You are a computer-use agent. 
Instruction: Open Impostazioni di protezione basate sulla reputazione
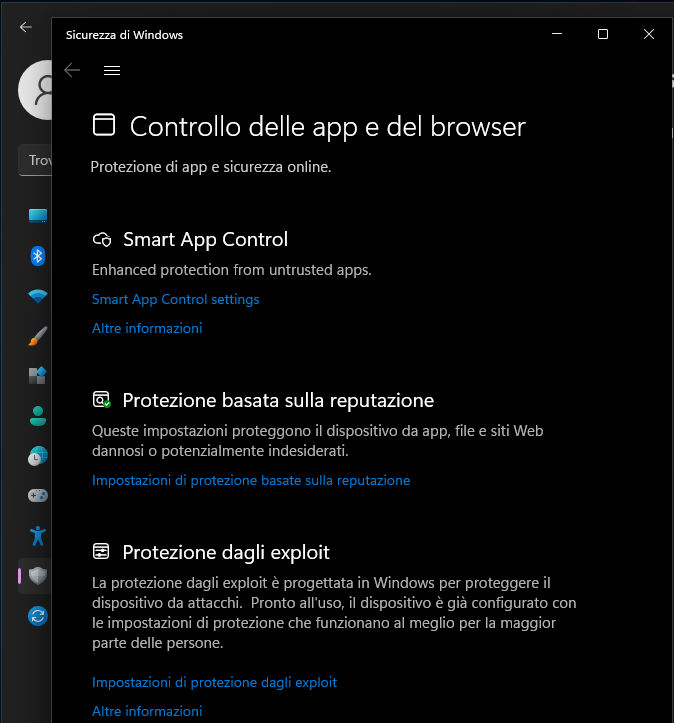click(x=251, y=480)
